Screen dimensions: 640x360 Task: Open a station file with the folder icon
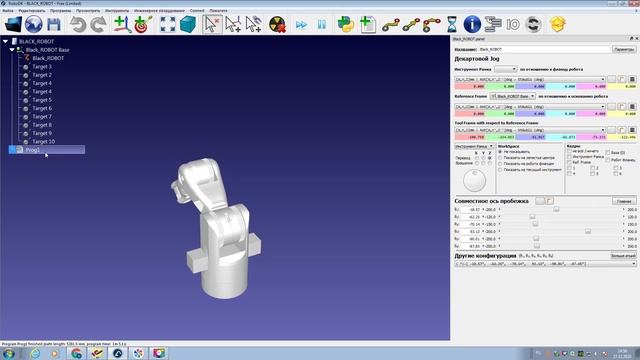(13, 24)
